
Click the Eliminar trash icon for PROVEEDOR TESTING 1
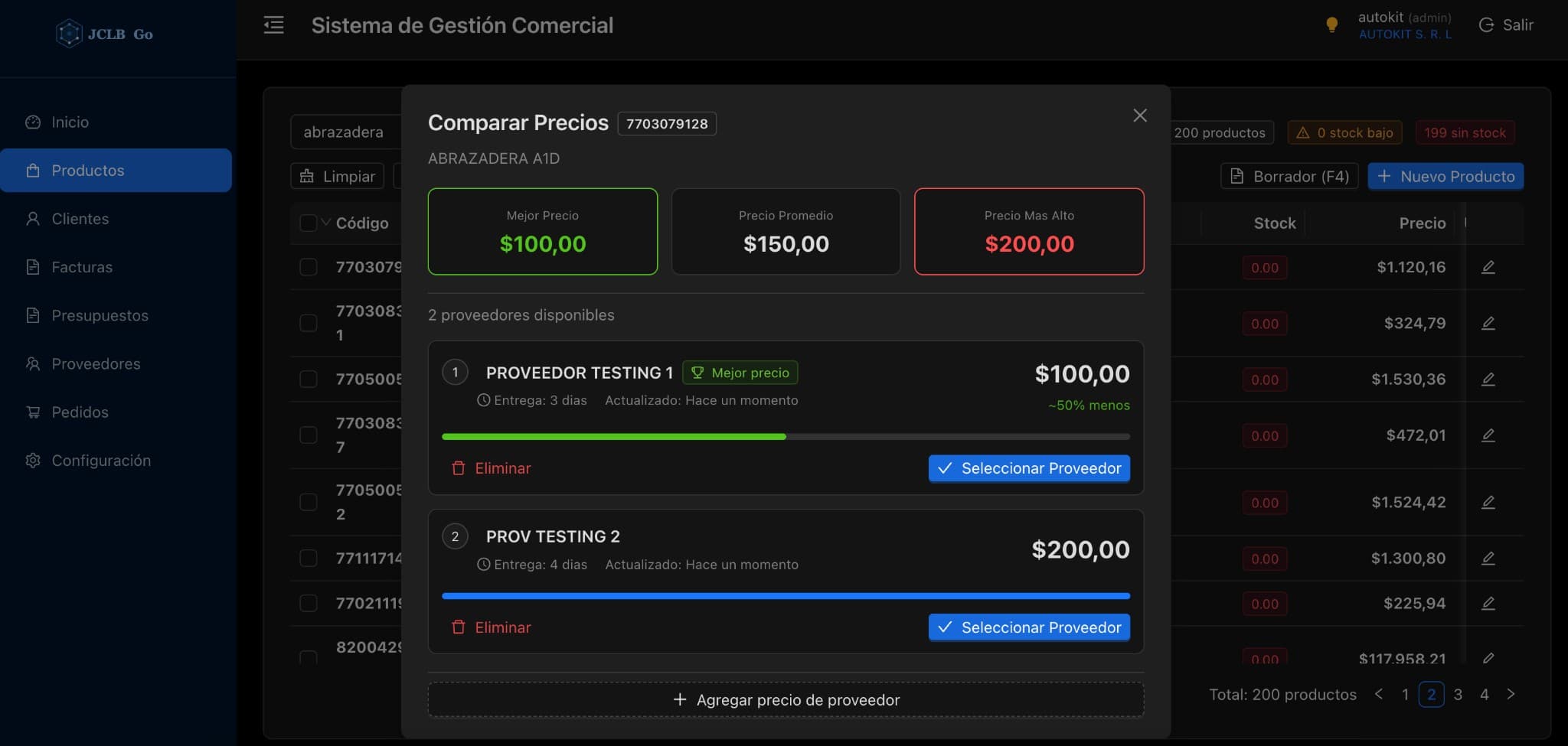pyautogui.click(x=458, y=467)
